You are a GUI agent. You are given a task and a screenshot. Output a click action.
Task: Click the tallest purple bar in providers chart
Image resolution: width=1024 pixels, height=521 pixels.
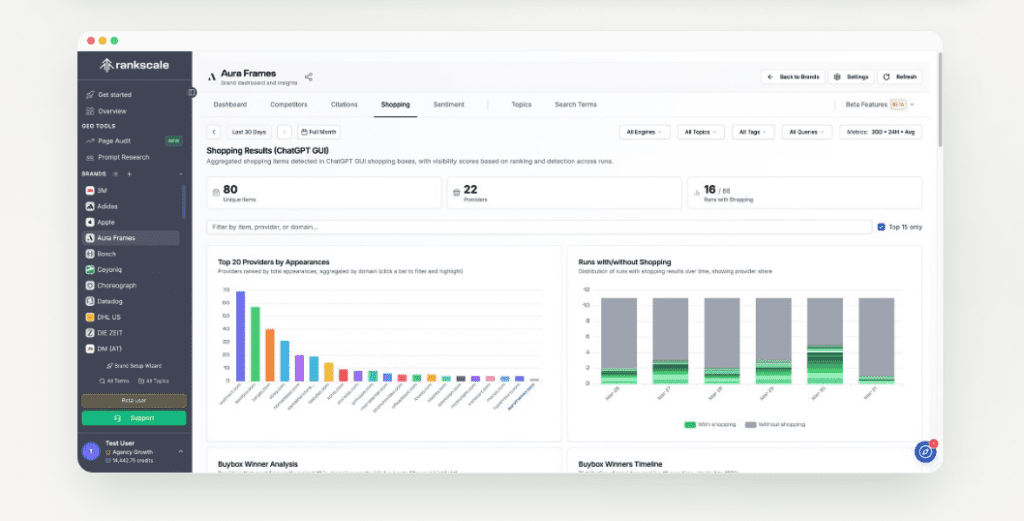[x=240, y=336]
